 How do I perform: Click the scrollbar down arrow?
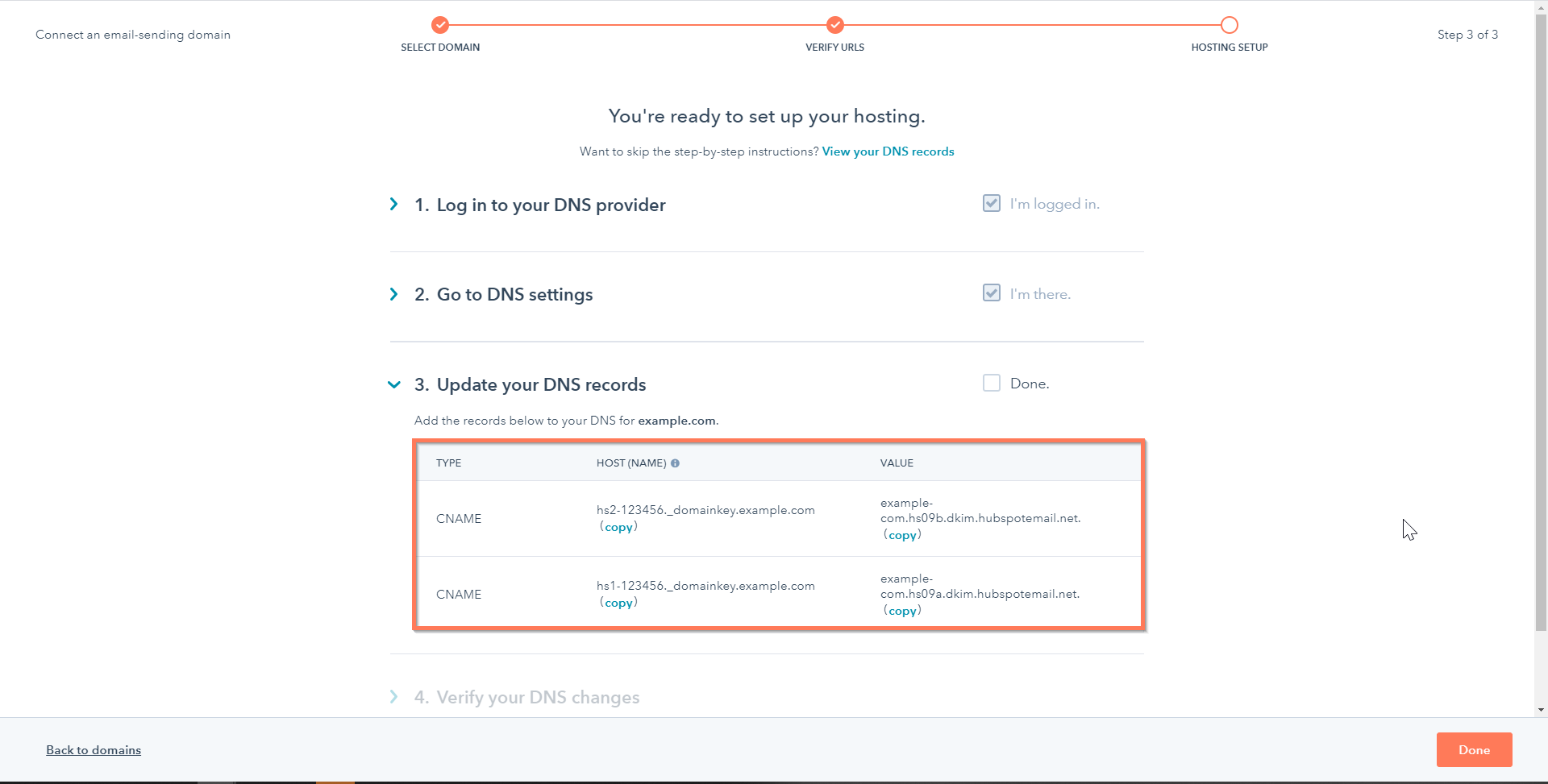1541,710
